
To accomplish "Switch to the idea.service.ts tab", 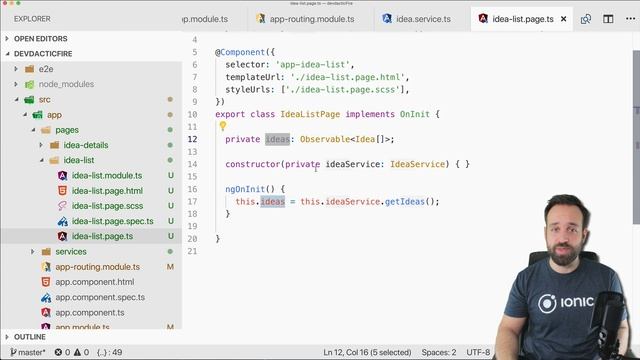I will (x=422, y=19).
